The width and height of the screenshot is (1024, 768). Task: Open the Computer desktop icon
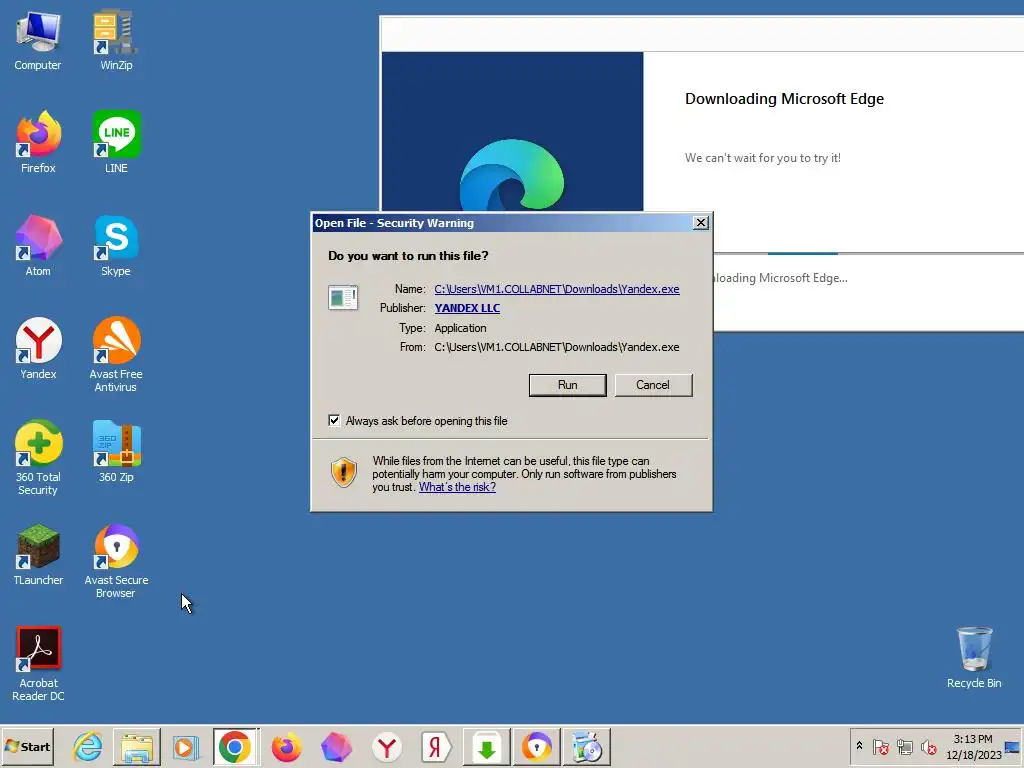coord(38,40)
